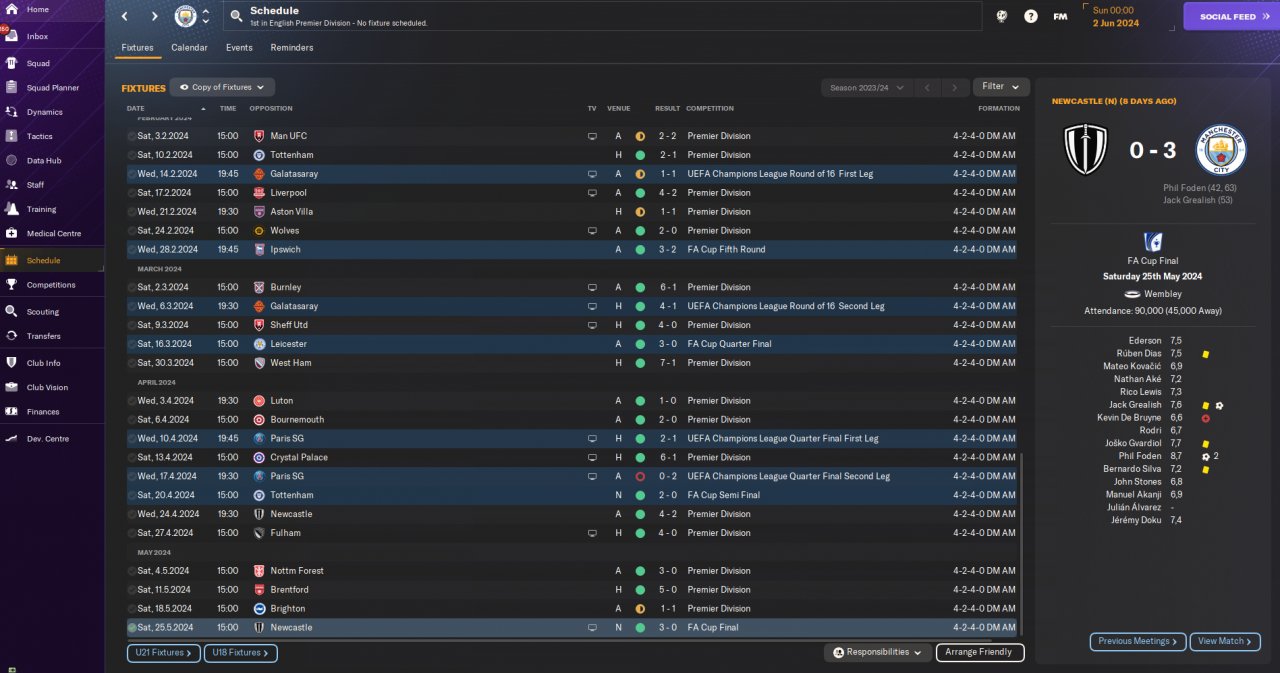Go to the previous season arrow
The image size is (1280, 673).
coord(927,88)
